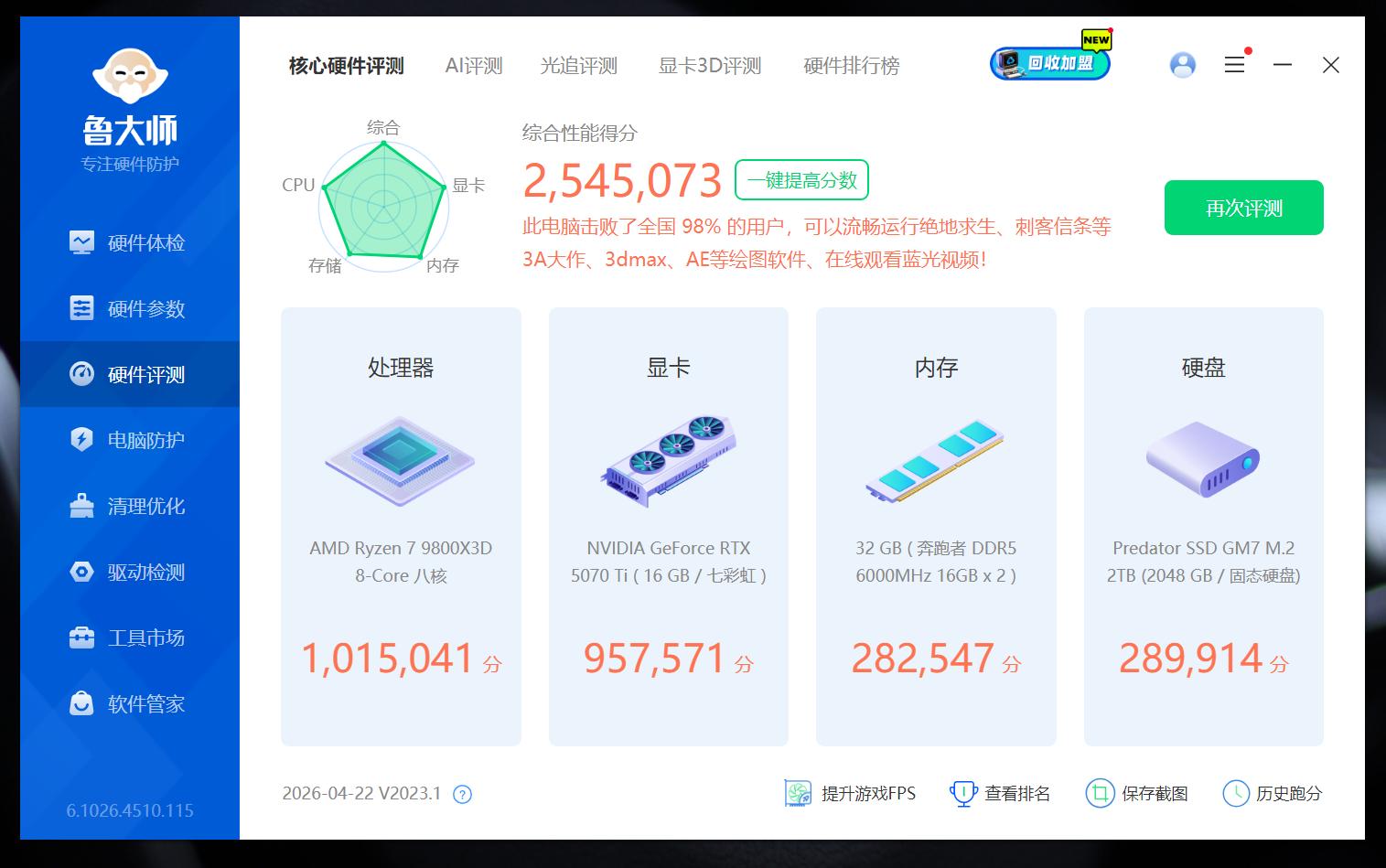Switch to 光追评测 tab
The height and width of the screenshot is (868, 1386).
(x=578, y=66)
